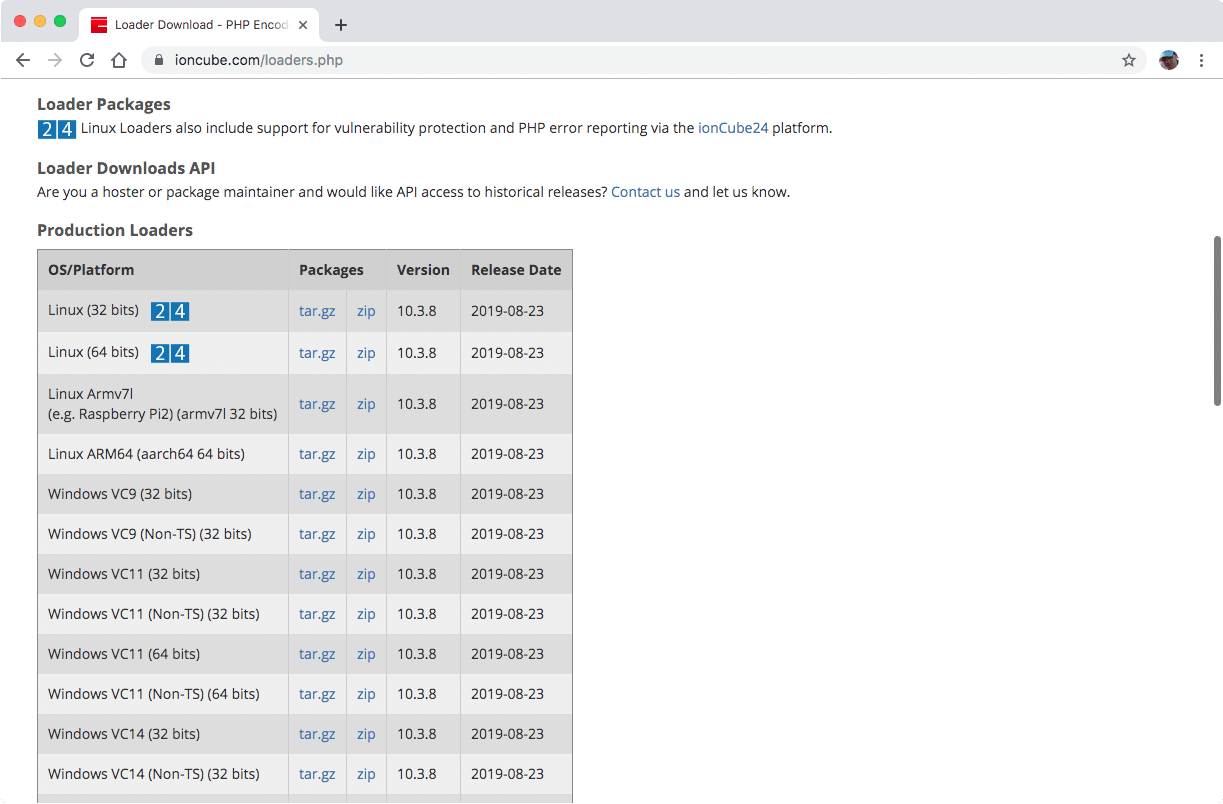Open a new browser tab with the plus button

pyautogui.click(x=341, y=24)
